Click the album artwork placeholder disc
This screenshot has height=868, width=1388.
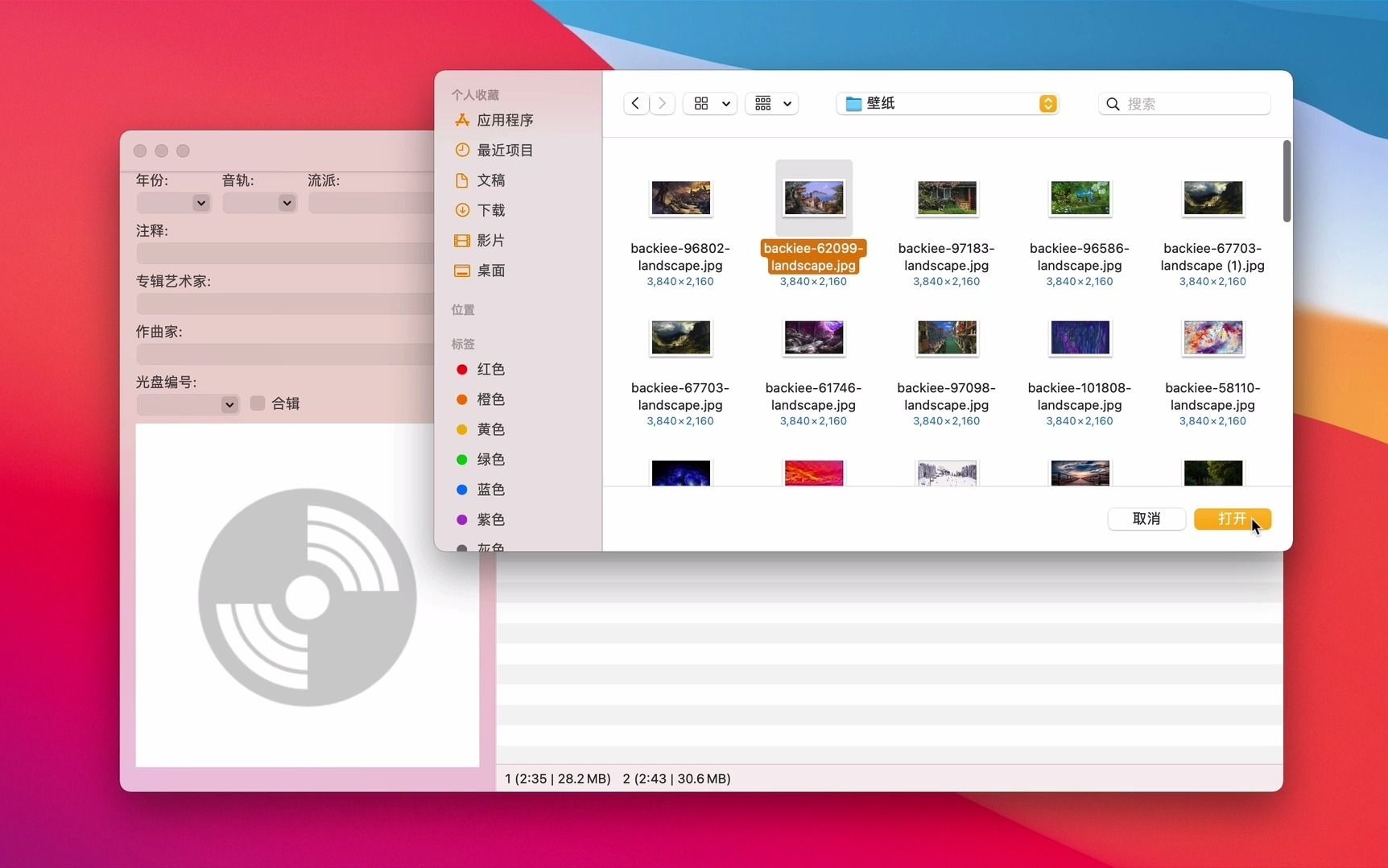point(308,597)
